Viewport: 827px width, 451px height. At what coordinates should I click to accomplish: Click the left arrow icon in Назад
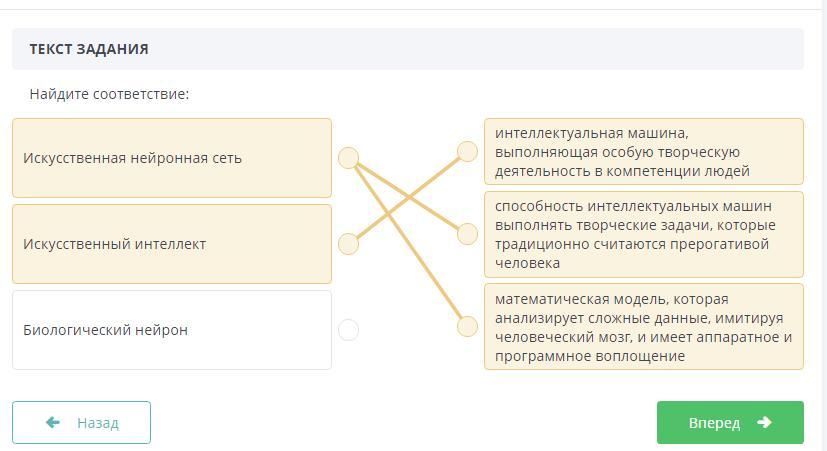click(x=53, y=423)
